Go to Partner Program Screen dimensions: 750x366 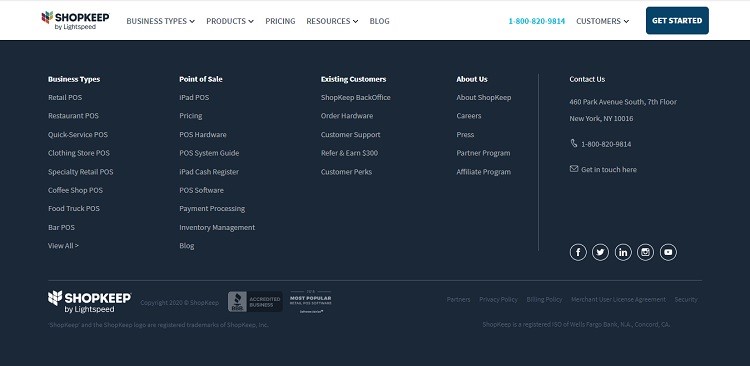point(483,153)
